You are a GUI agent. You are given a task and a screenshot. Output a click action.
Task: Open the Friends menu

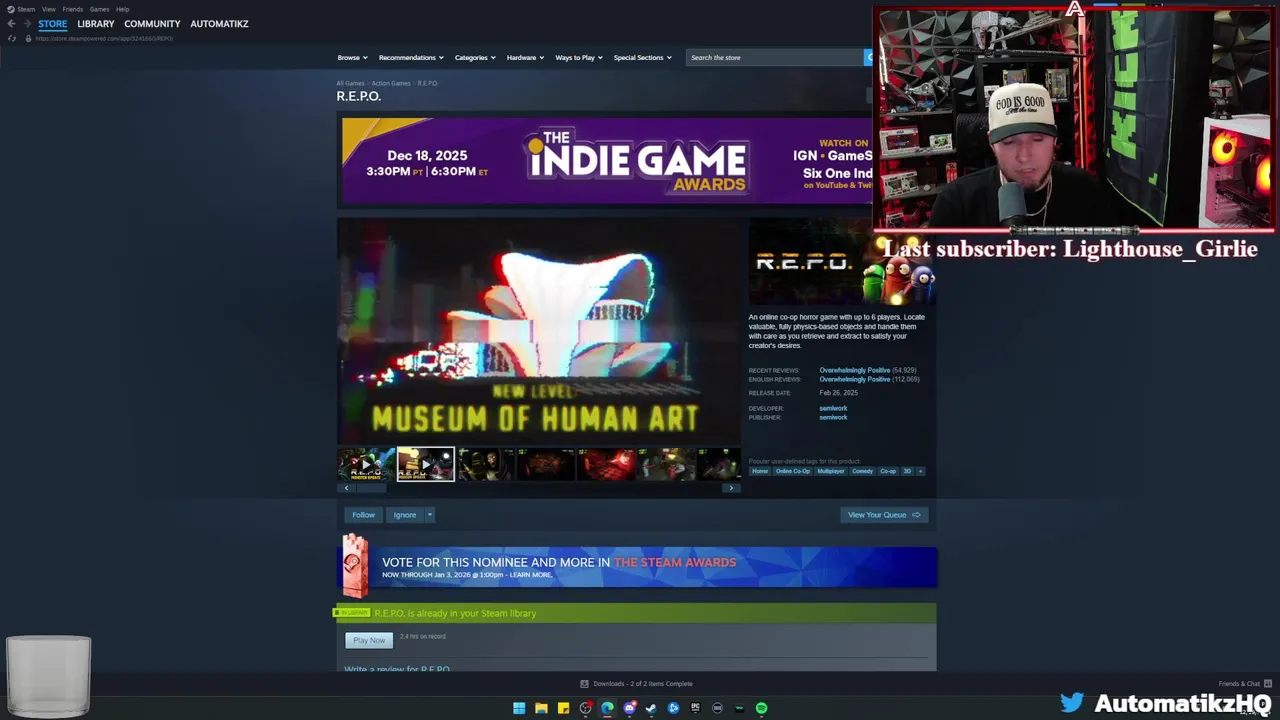[72, 9]
